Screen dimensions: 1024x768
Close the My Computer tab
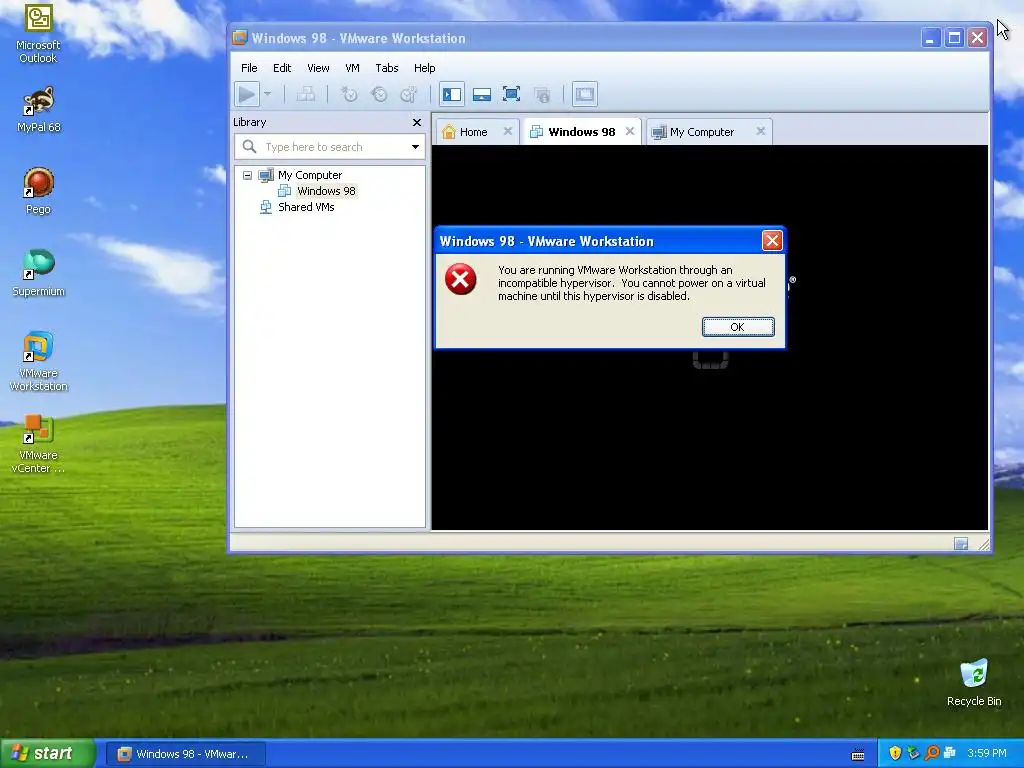click(761, 131)
